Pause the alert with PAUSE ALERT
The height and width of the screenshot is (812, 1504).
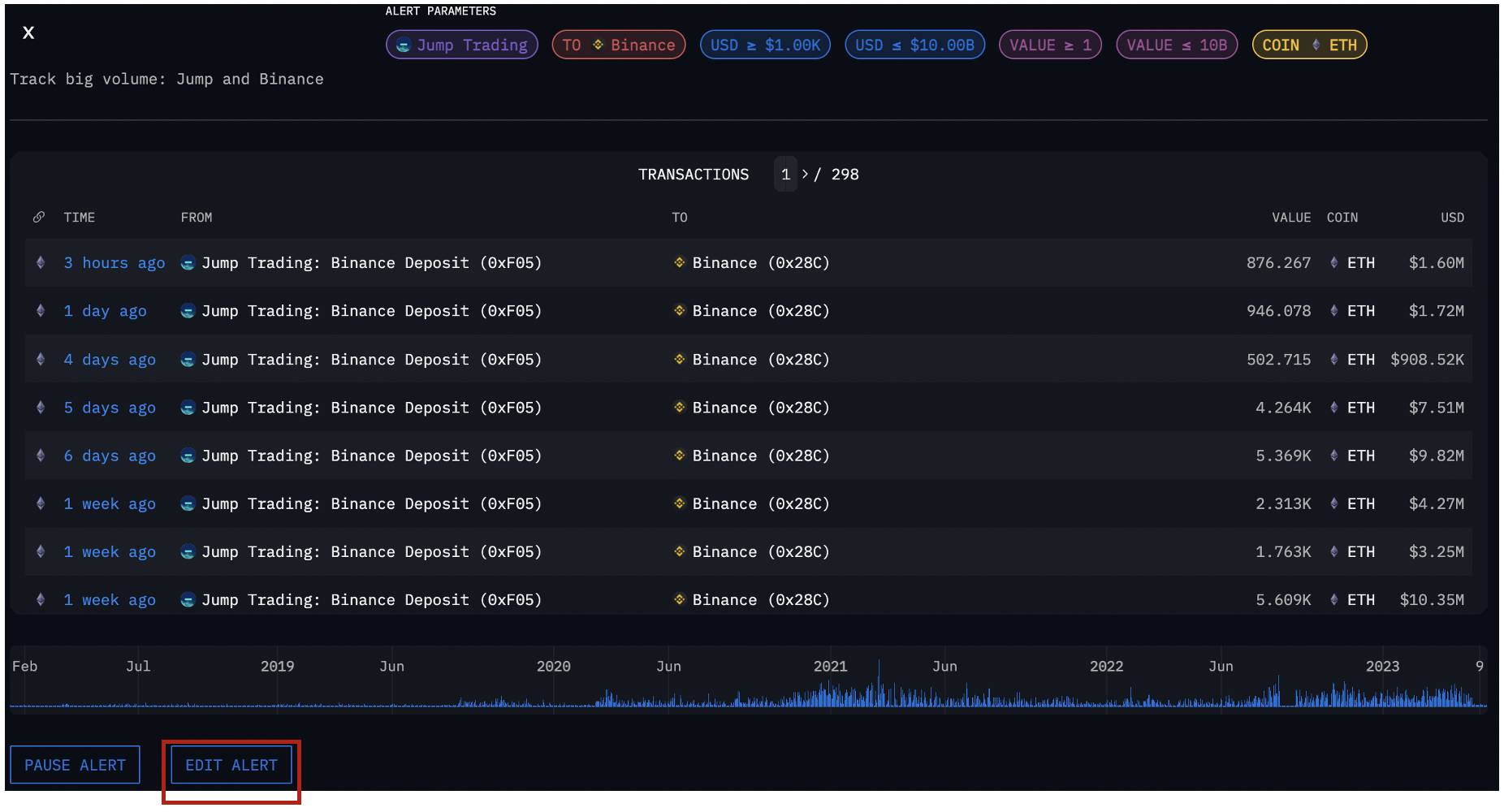pyautogui.click(x=75, y=765)
